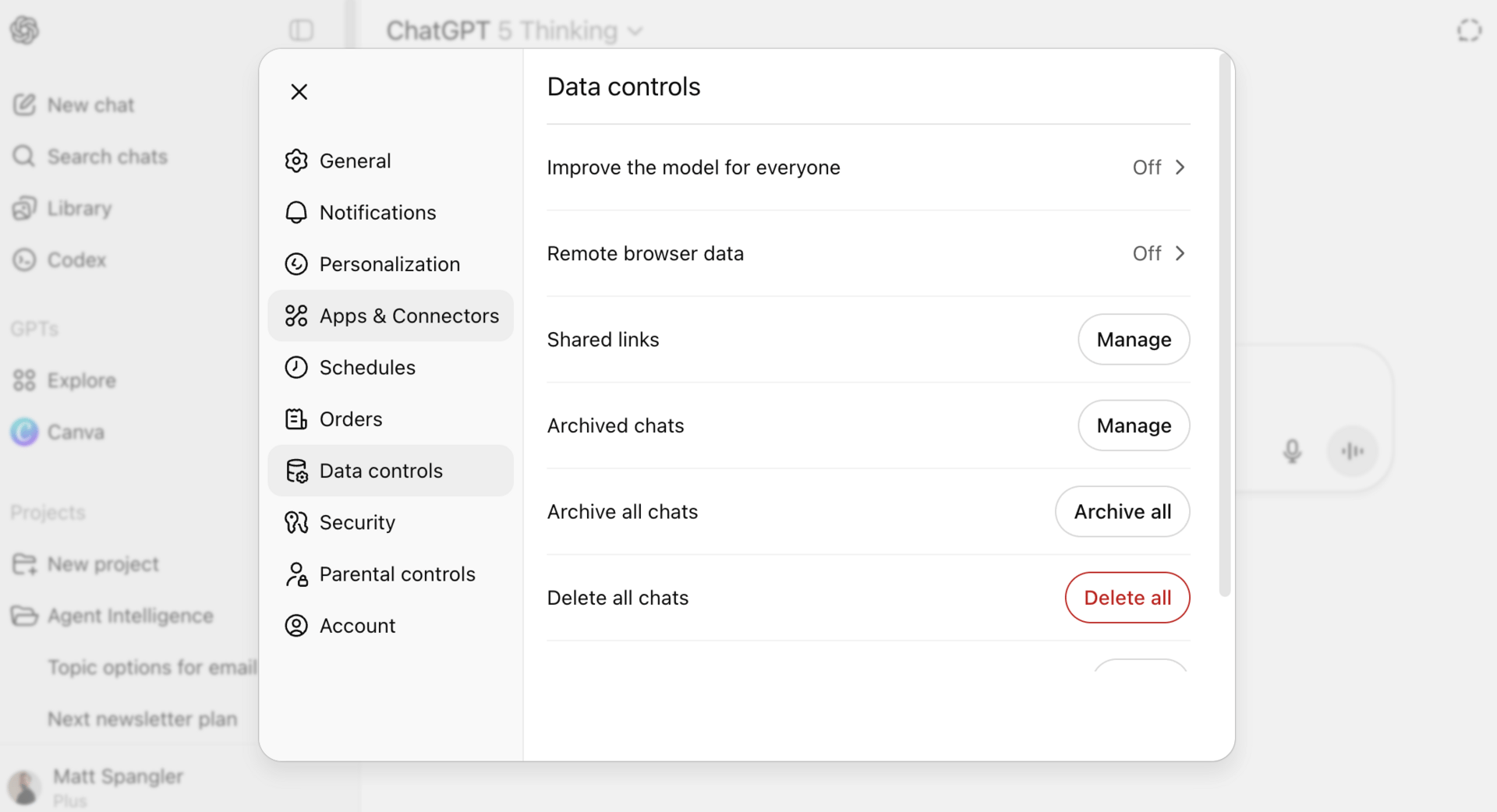Expand Remote browser data setting
Image resolution: width=1497 pixels, height=812 pixels.
point(1159,253)
